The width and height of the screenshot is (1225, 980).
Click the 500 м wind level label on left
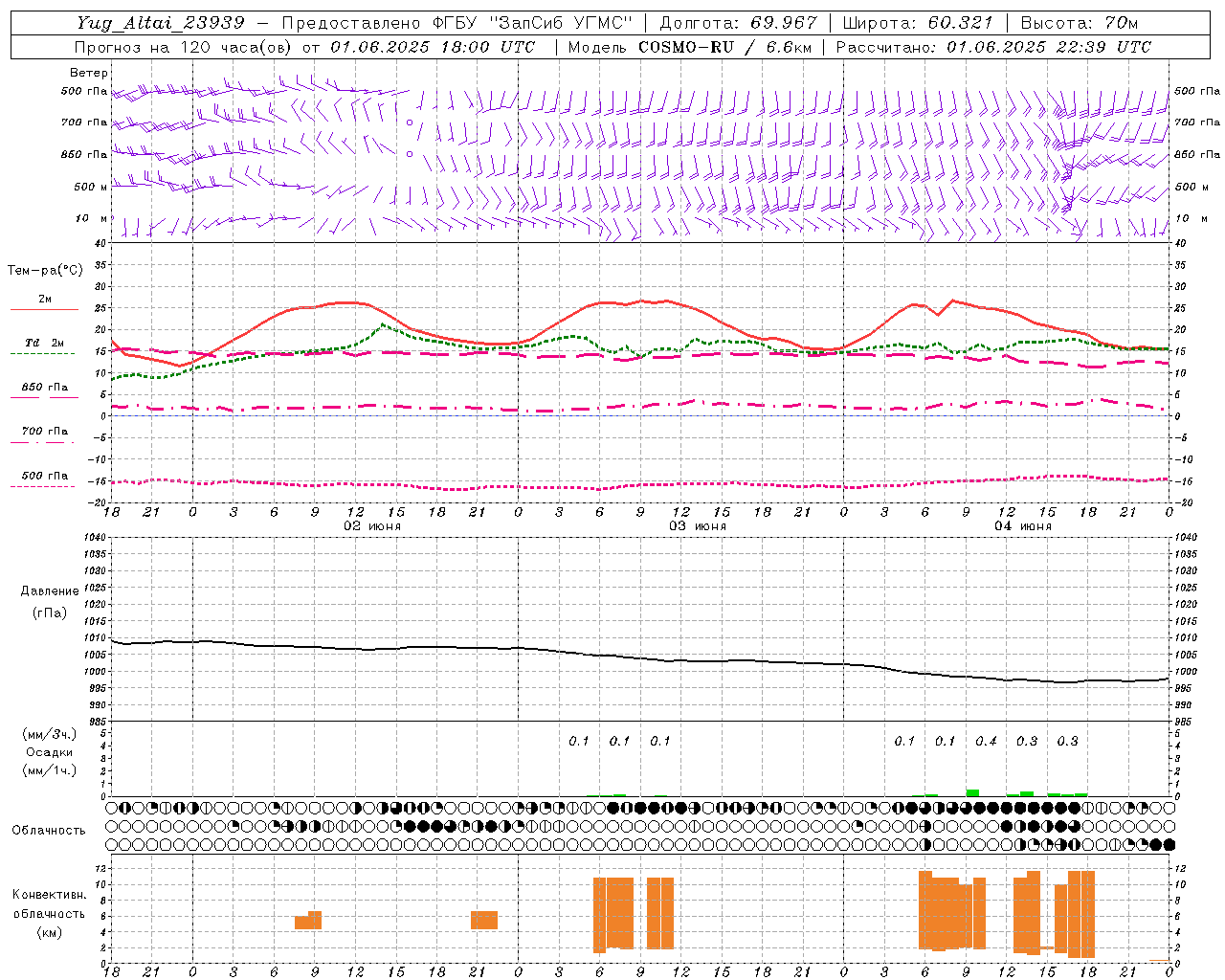tap(91, 187)
